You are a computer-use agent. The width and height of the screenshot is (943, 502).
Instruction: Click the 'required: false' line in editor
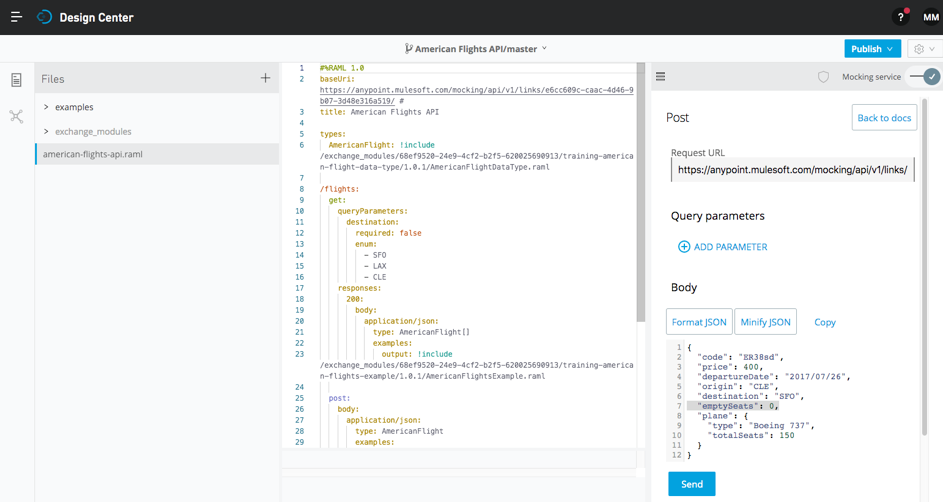click(x=388, y=233)
